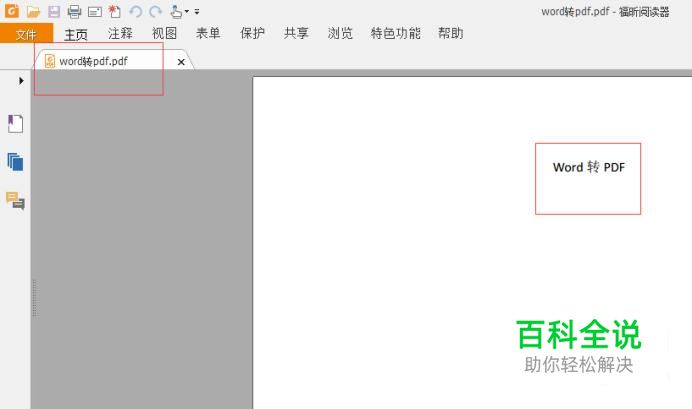Switch to the 浏览 ribbon tab
The width and height of the screenshot is (692, 409).
[x=340, y=33]
